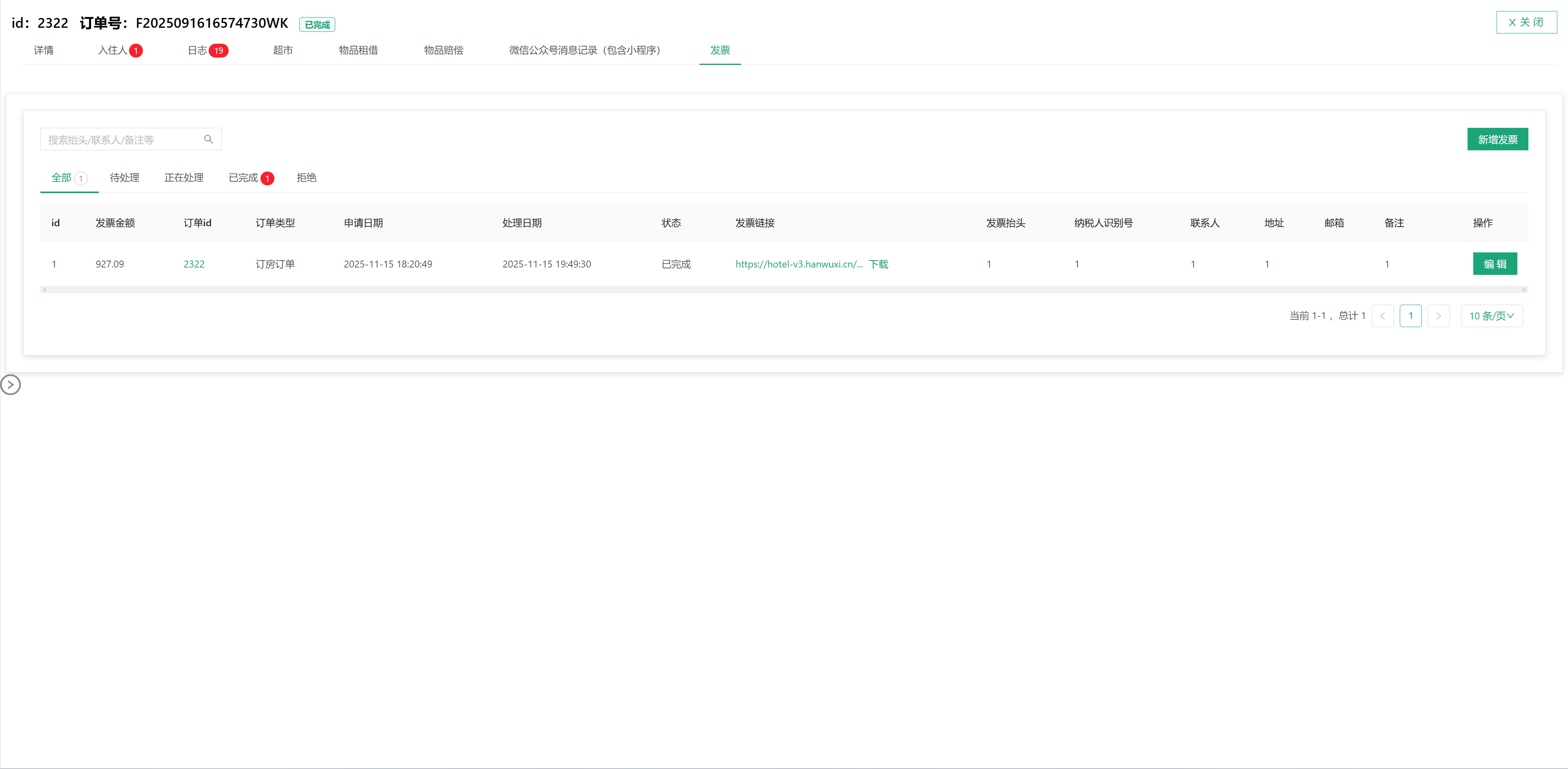Click the 关闭 close button
Image resolution: width=1568 pixels, height=769 pixels.
point(1526,22)
